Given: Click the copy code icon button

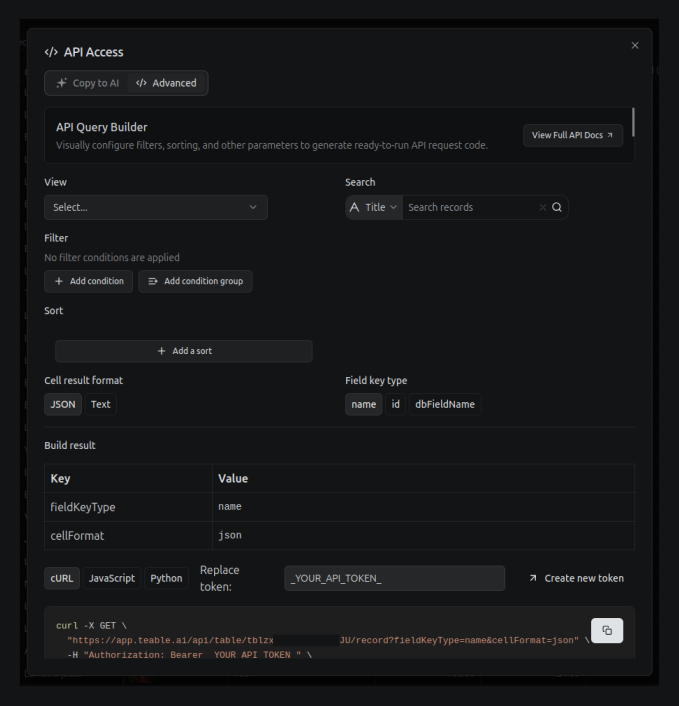Looking at the screenshot, I should pos(607,630).
